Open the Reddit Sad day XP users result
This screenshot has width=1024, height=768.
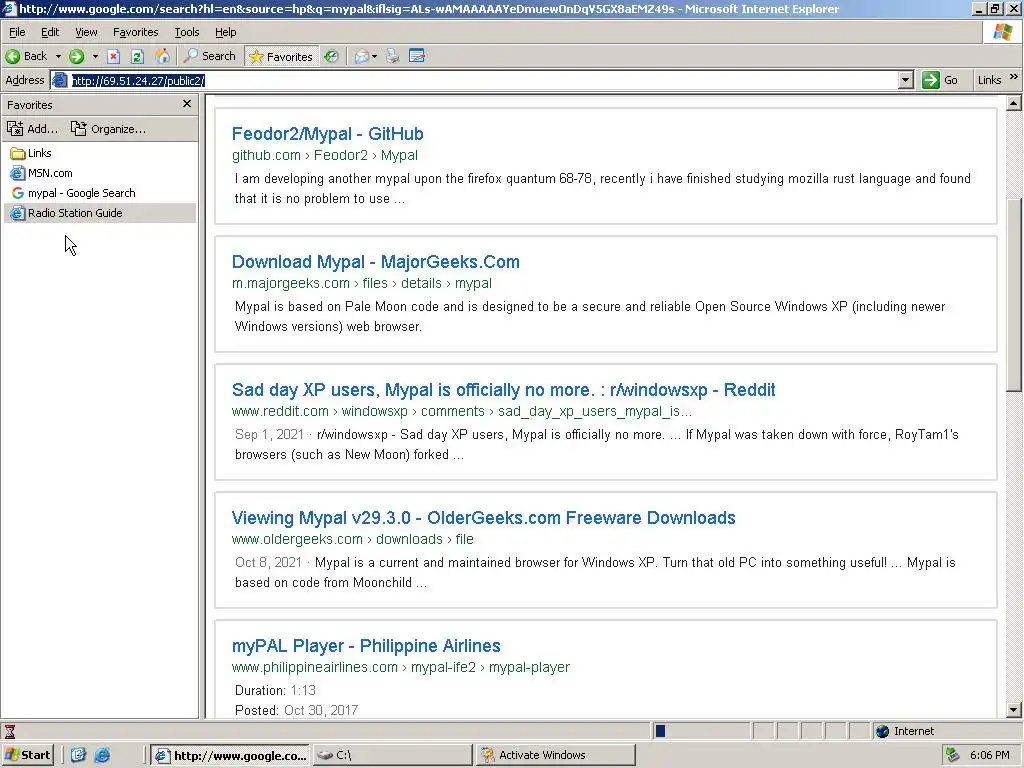coord(504,390)
